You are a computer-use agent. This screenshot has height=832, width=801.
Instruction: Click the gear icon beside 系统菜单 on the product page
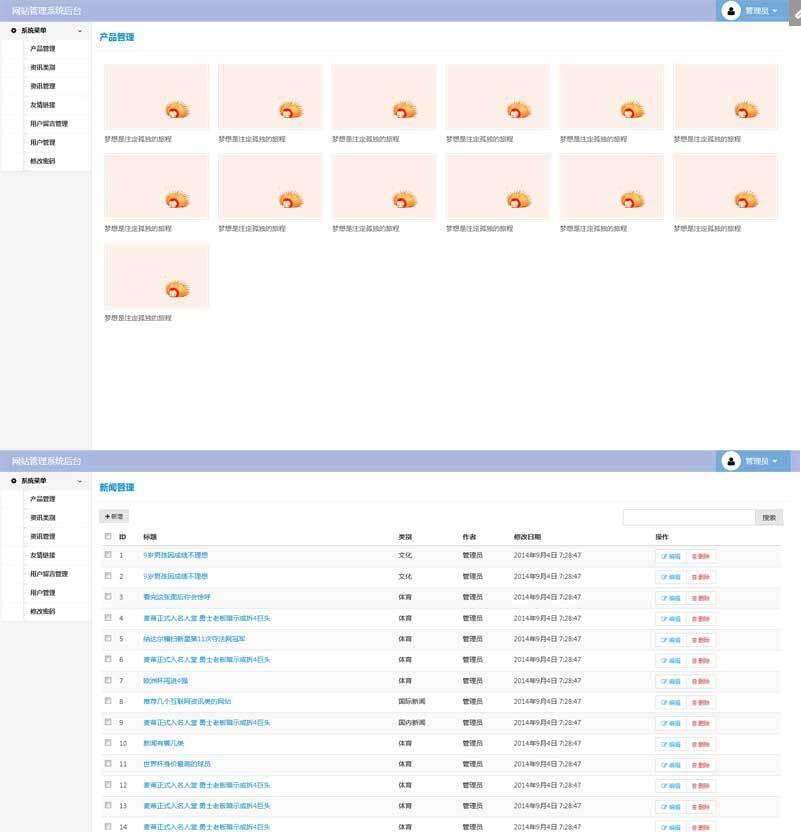[13, 31]
